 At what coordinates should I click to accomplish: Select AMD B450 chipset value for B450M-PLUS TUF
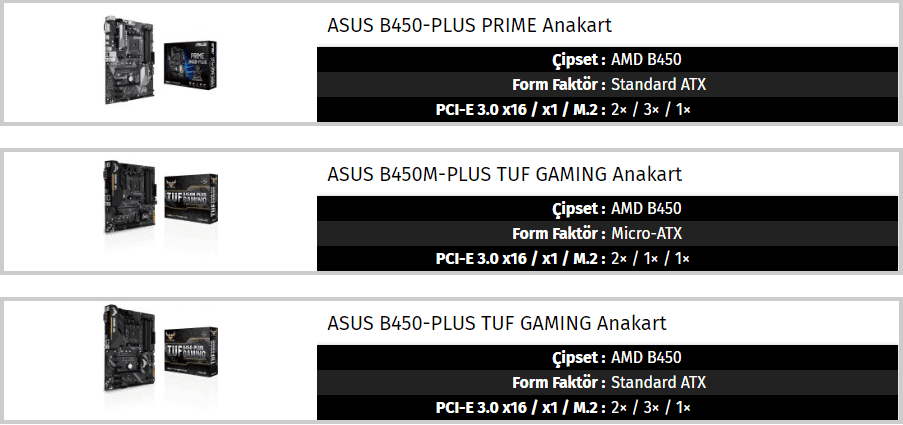click(x=646, y=209)
